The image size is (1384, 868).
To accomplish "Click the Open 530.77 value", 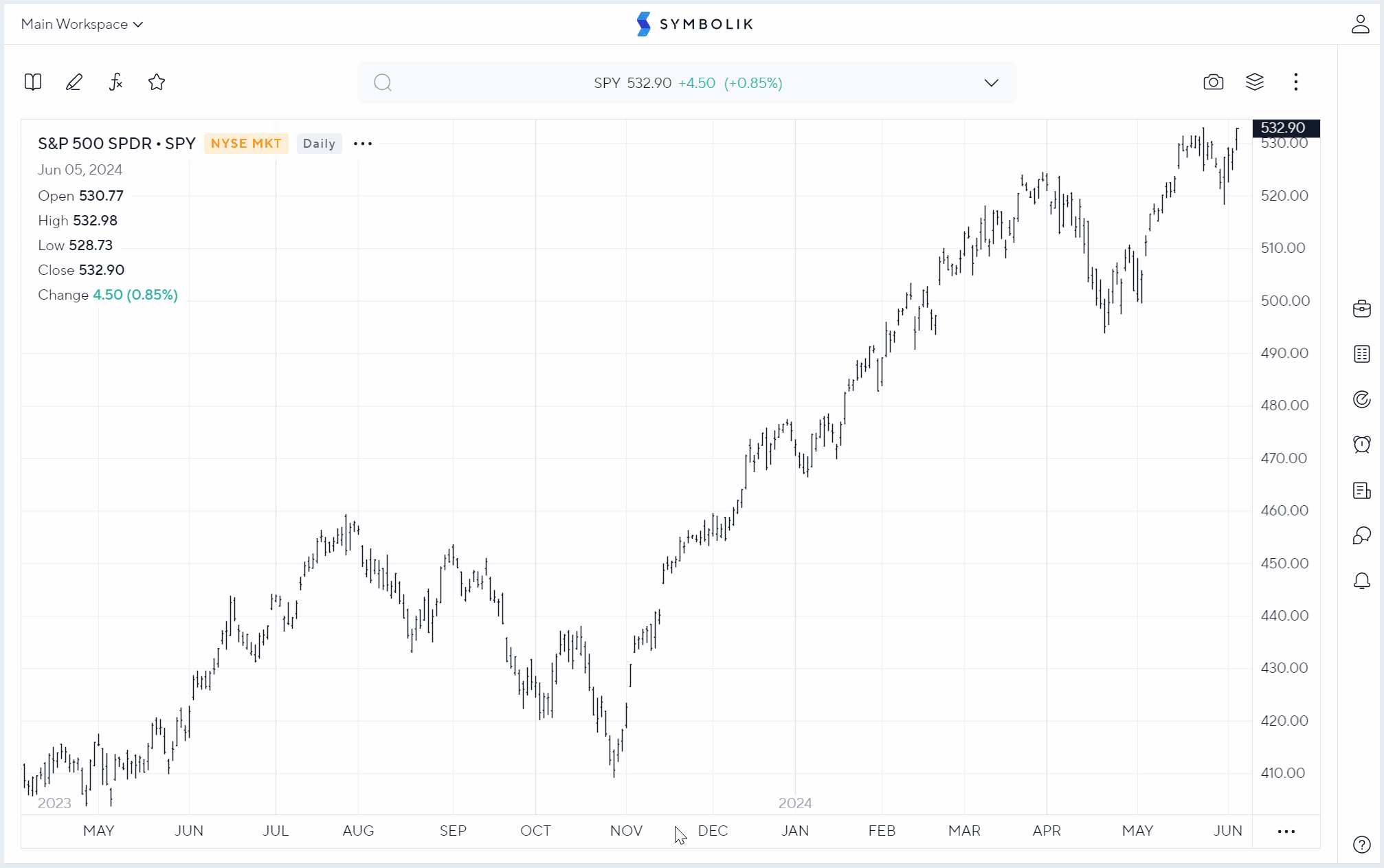I will coord(101,196).
